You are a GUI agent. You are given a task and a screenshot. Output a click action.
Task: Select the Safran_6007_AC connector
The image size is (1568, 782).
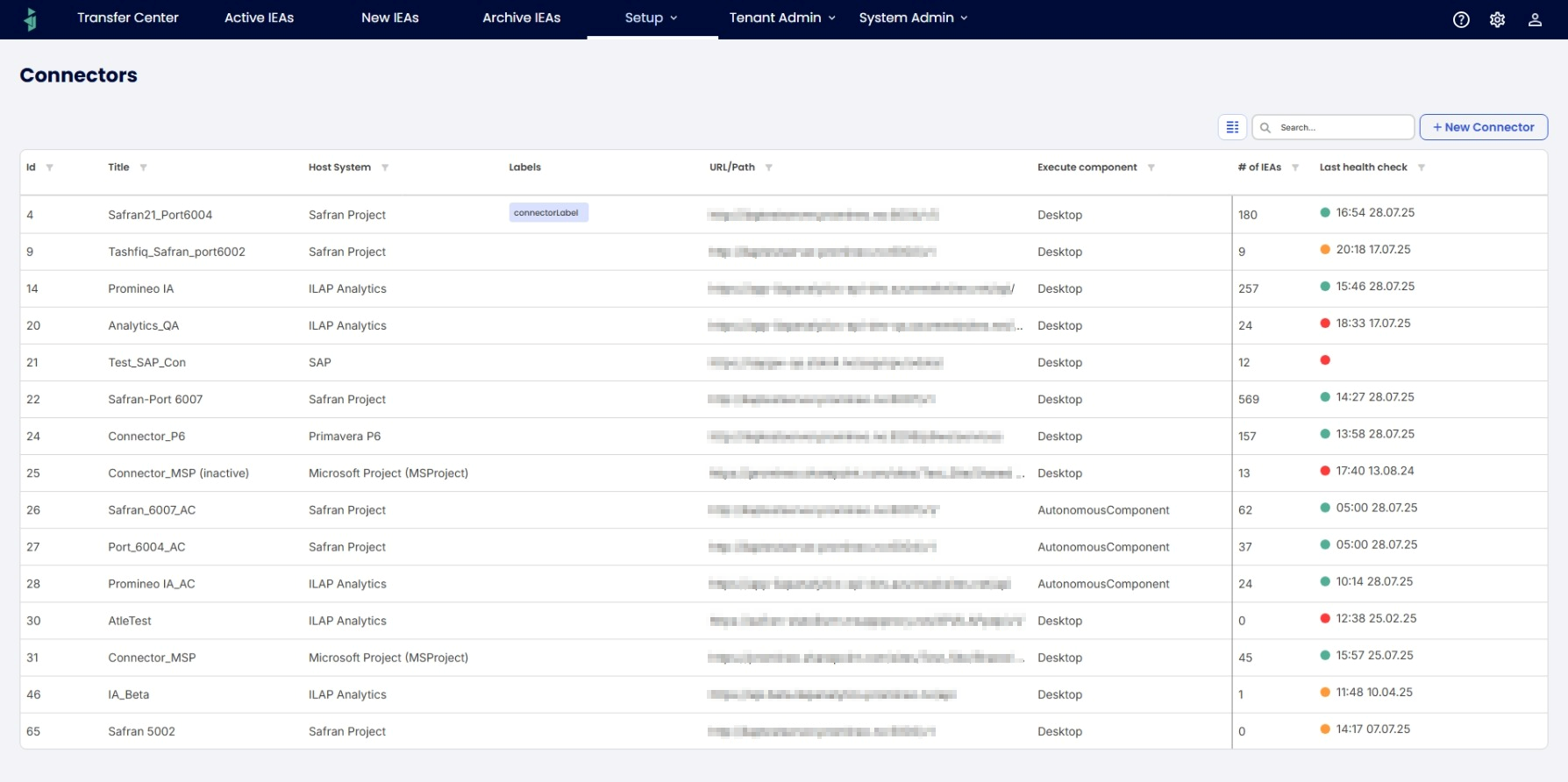(152, 510)
